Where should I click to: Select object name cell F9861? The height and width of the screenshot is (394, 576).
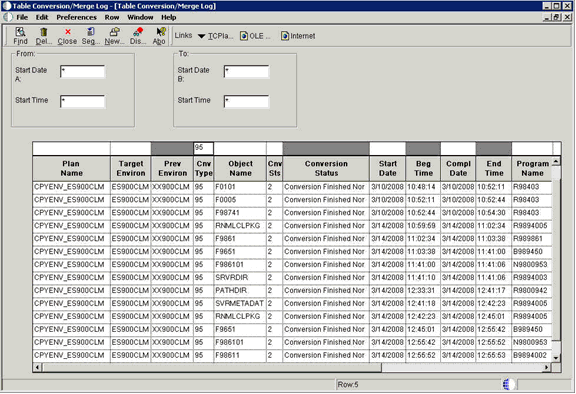[x=240, y=239]
